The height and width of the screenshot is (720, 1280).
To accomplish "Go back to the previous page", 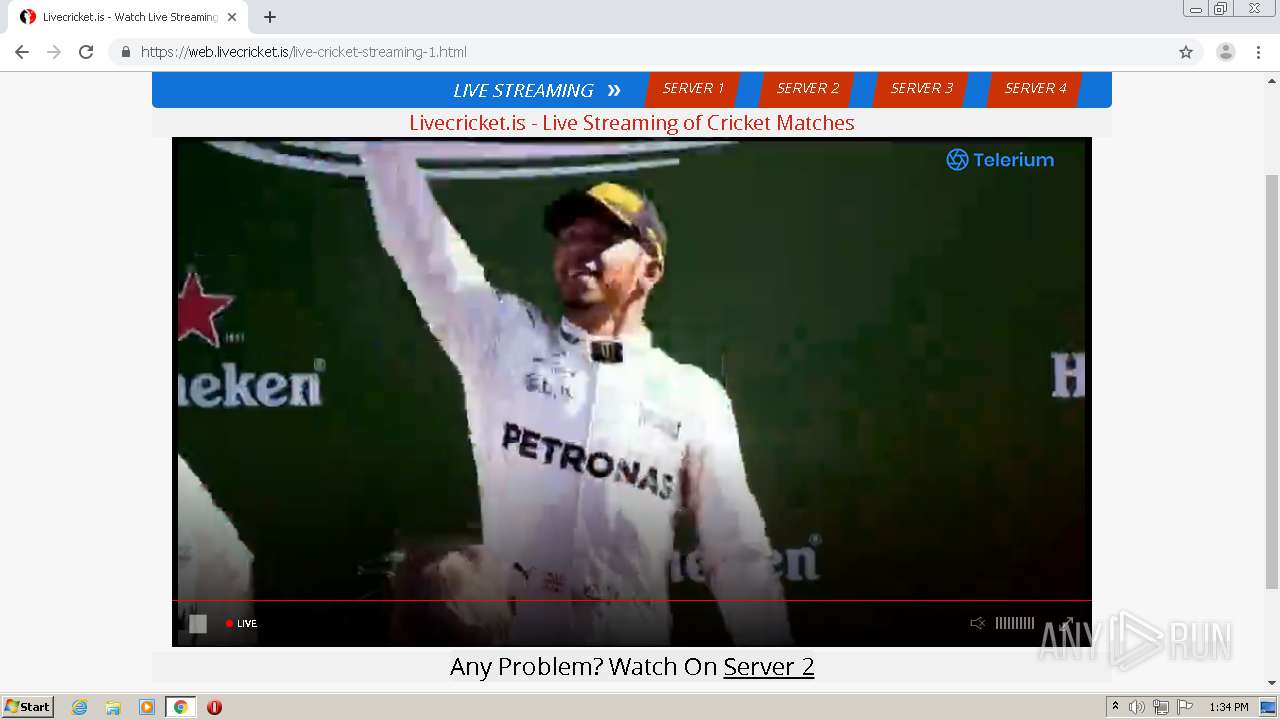I will tap(22, 52).
